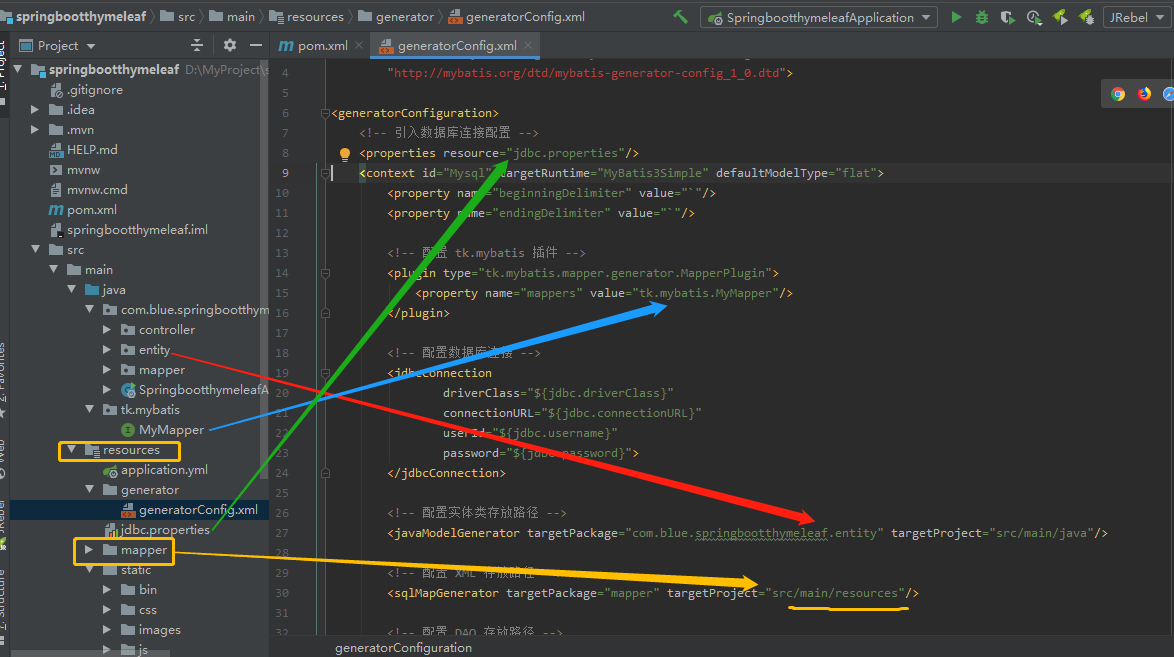Open preview in Chrome browser icon

point(1118,94)
